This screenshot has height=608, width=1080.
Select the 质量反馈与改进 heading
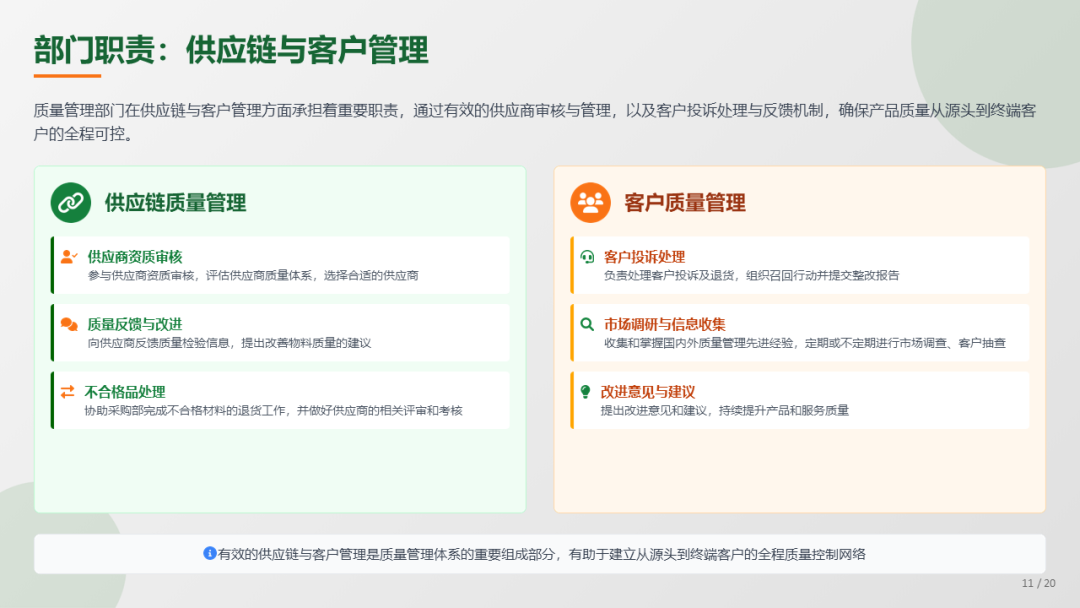coord(135,324)
